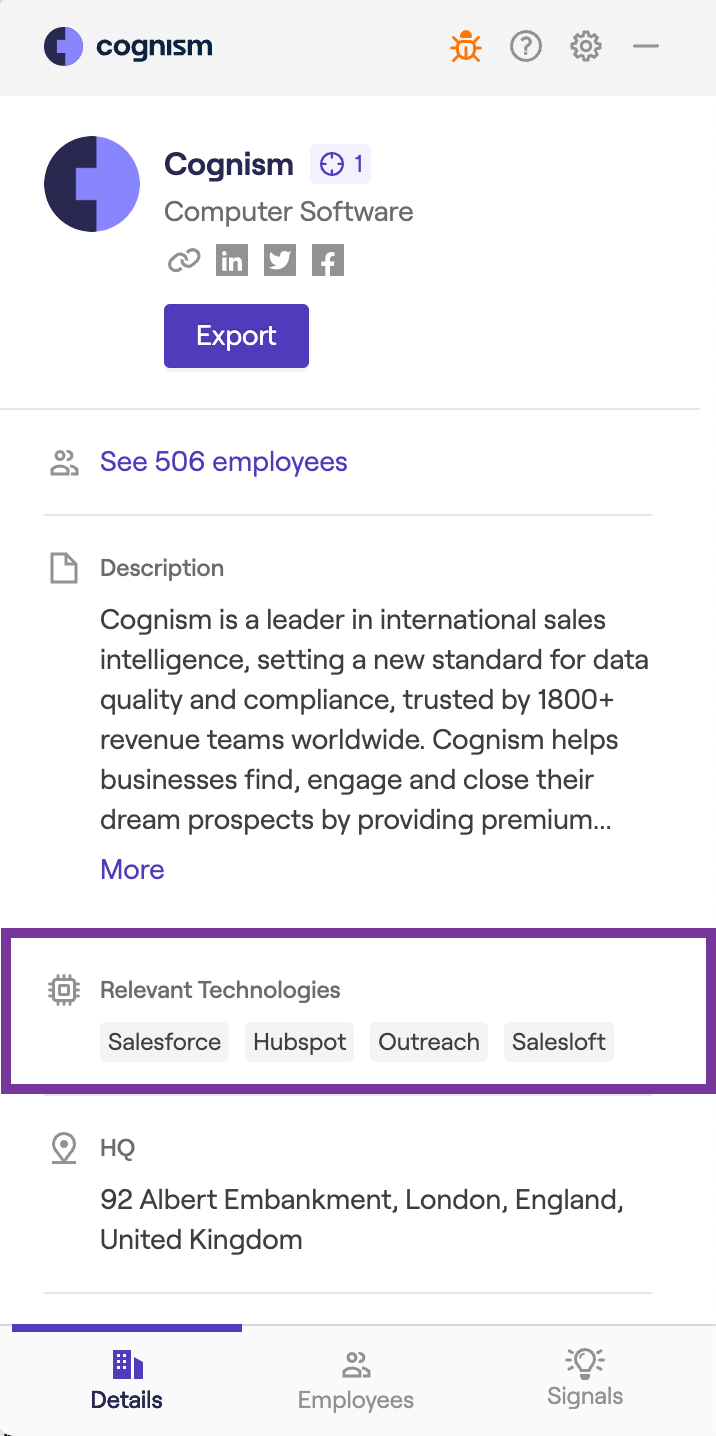The image size is (716, 1436).
Task: Click the orange bug report icon
Action: click(x=466, y=46)
